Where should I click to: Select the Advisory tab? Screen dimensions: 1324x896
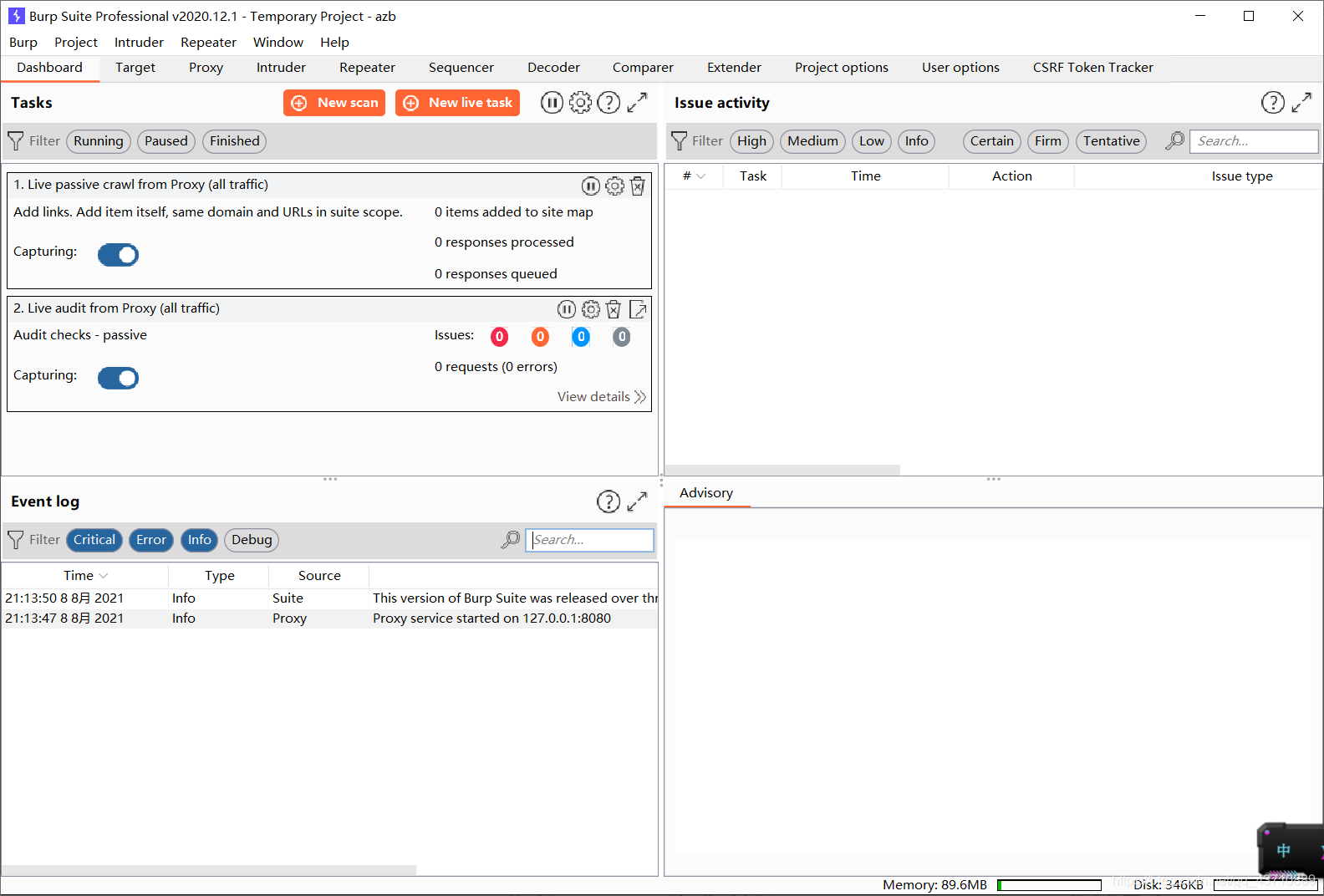pyautogui.click(x=706, y=493)
